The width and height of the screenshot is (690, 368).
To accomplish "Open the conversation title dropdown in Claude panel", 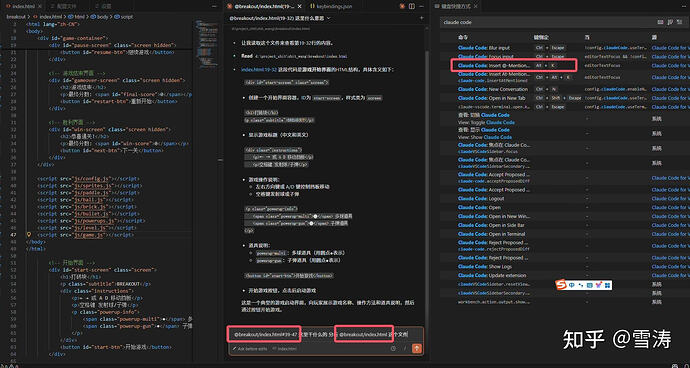I will pyautogui.click(x=280, y=18).
